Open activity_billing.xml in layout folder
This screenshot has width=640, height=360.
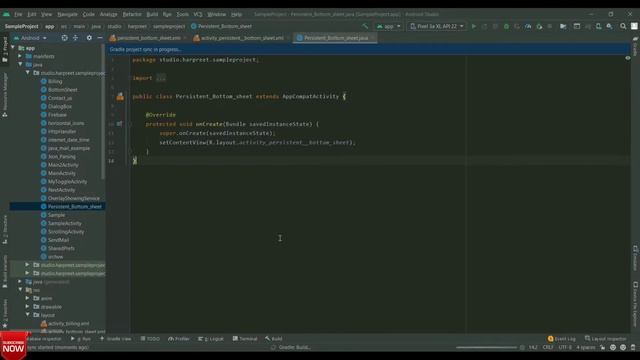pos(65,323)
